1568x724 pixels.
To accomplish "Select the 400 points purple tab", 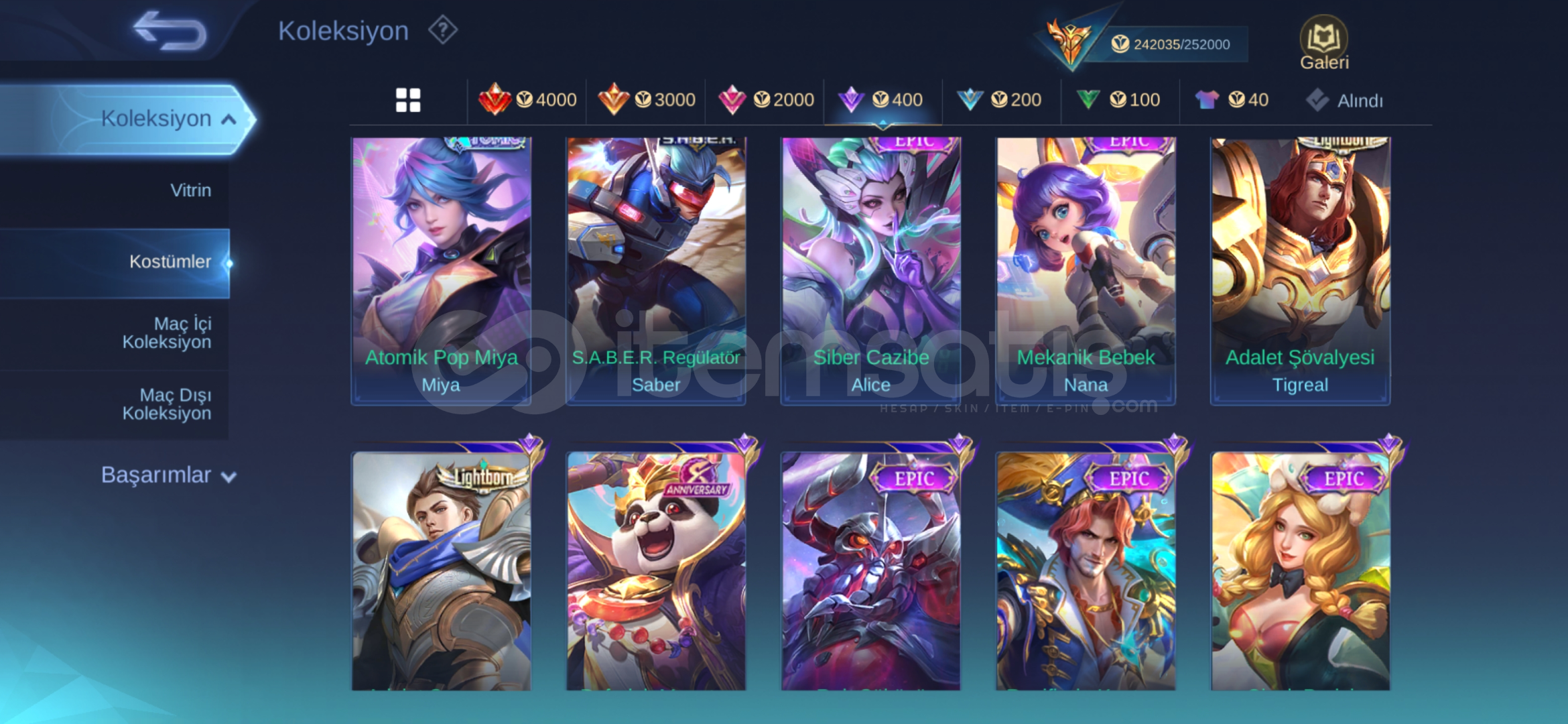I will tap(882, 100).
